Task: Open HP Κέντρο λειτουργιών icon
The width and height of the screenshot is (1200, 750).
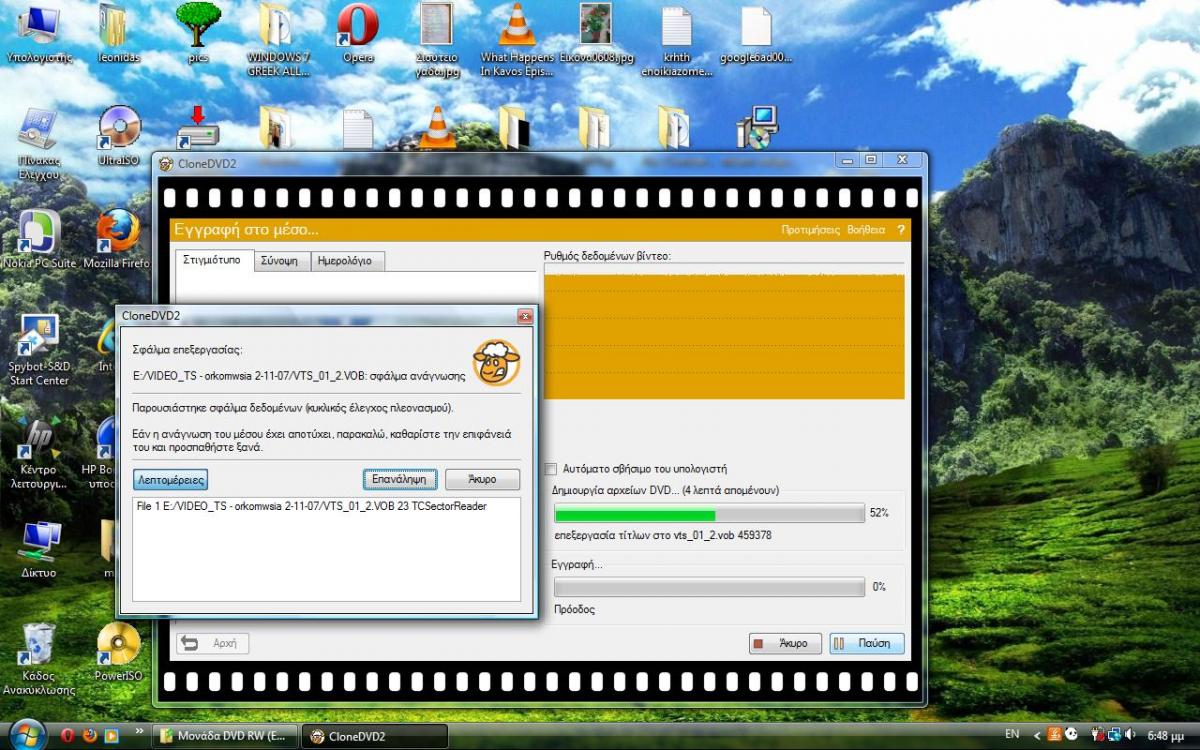Action: [38, 455]
